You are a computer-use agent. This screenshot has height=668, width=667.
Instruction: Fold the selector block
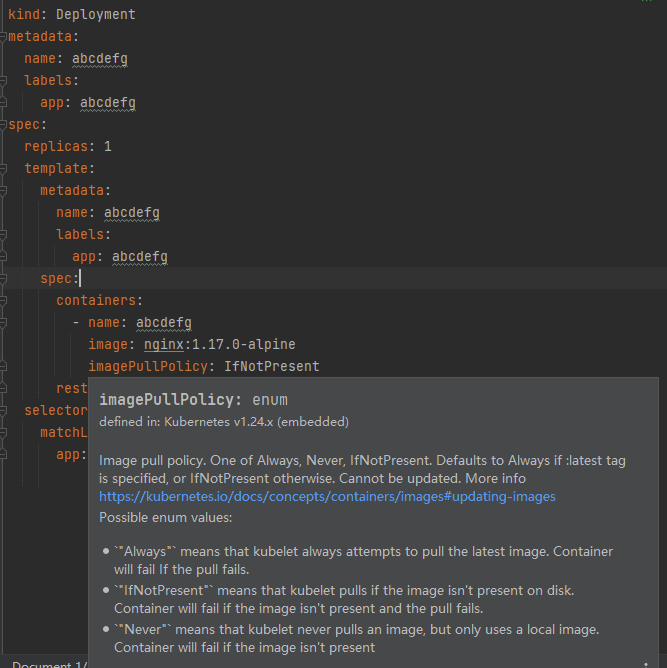[3, 411]
